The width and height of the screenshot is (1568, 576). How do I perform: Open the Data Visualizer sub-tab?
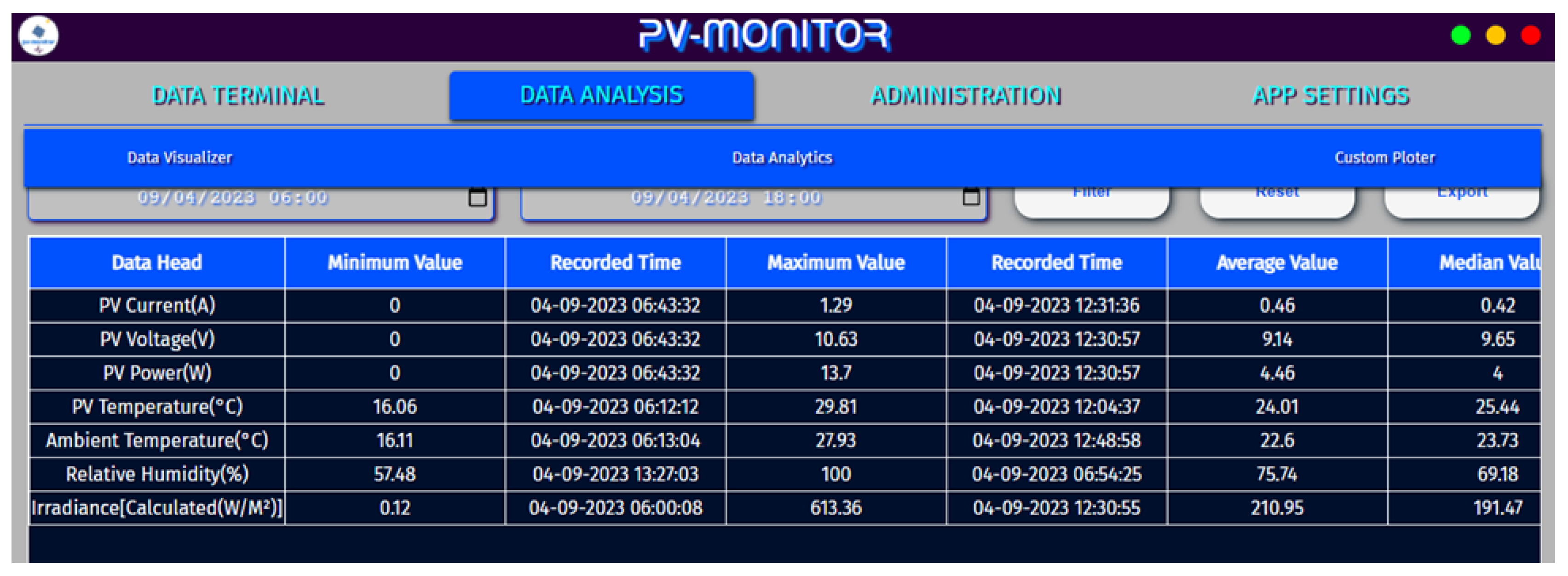(x=179, y=158)
